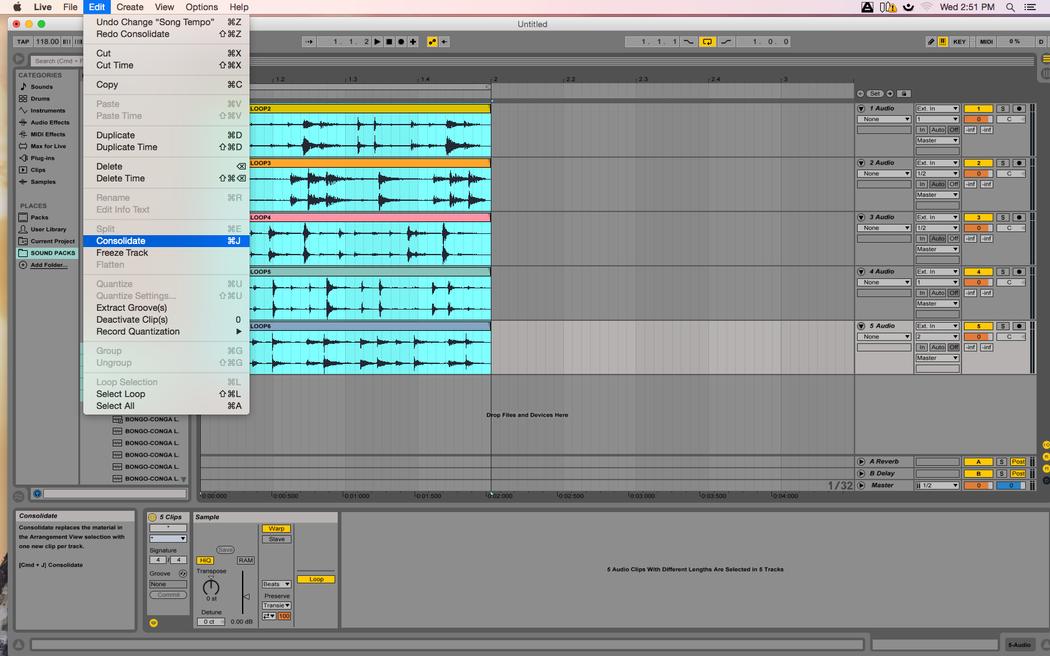Collapse the 1 Audio track
This screenshot has width=1050, height=656.
click(861, 108)
